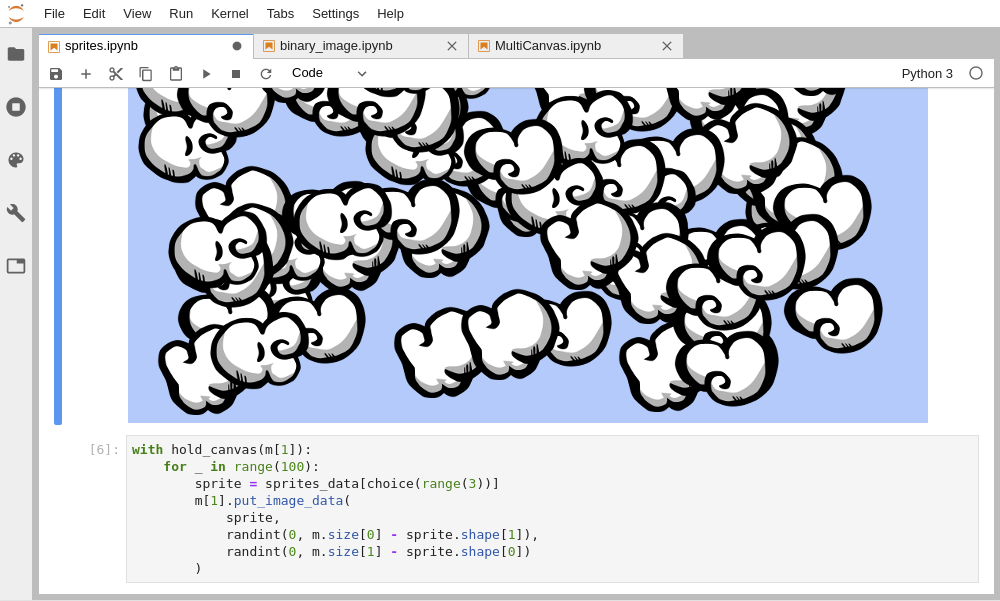This screenshot has width=1000, height=601.
Task: Open the Kernel menu
Action: [x=230, y=13]
